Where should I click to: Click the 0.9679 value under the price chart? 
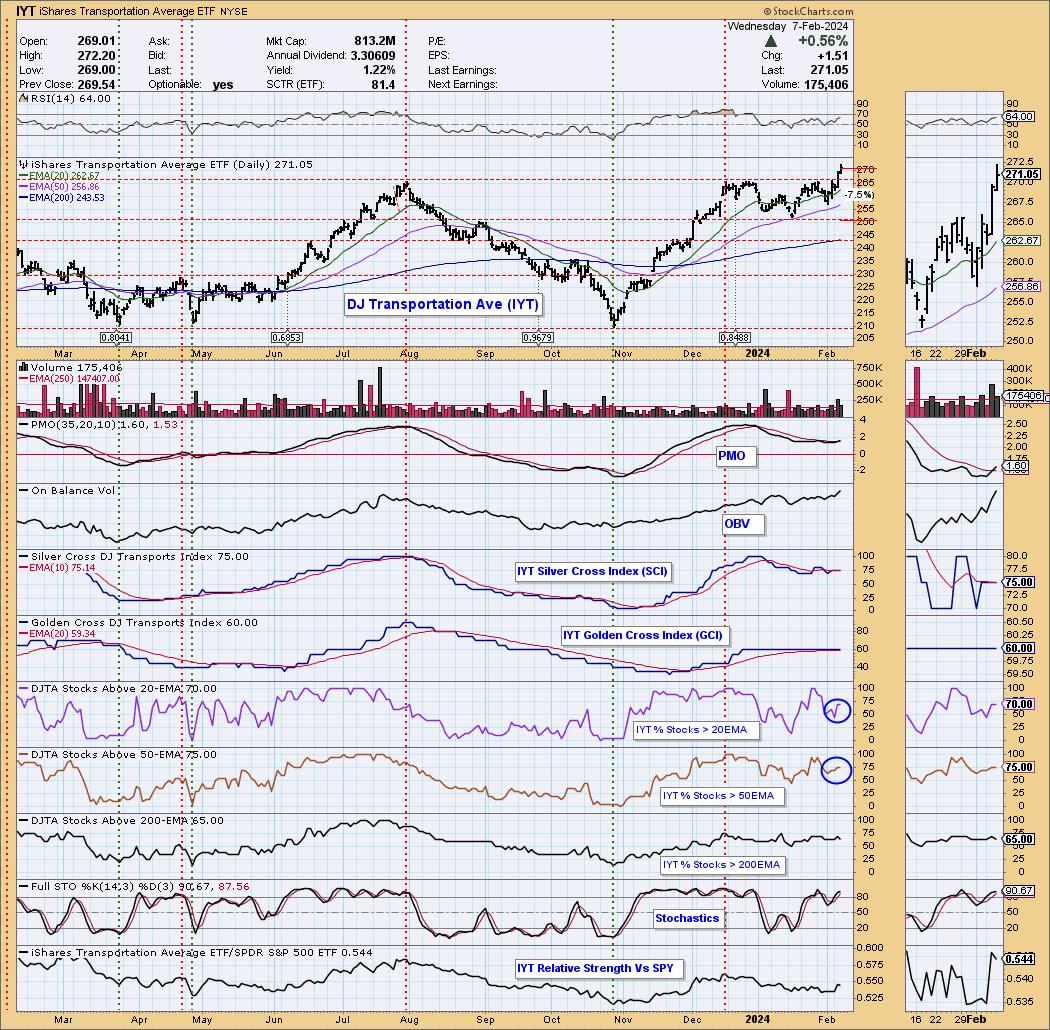(537, 338)
